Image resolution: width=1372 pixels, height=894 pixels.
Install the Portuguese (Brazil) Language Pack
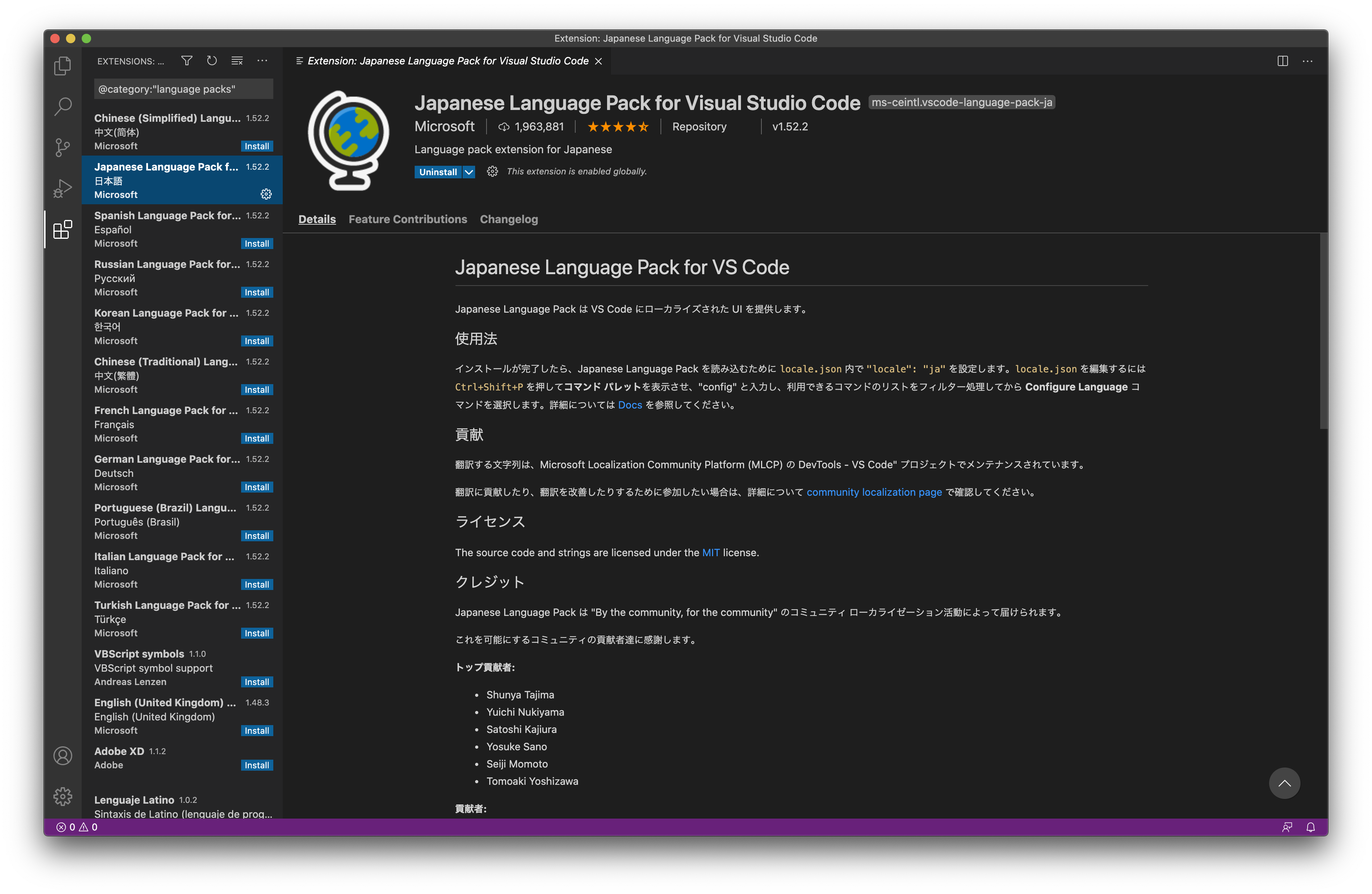[256, 536]
